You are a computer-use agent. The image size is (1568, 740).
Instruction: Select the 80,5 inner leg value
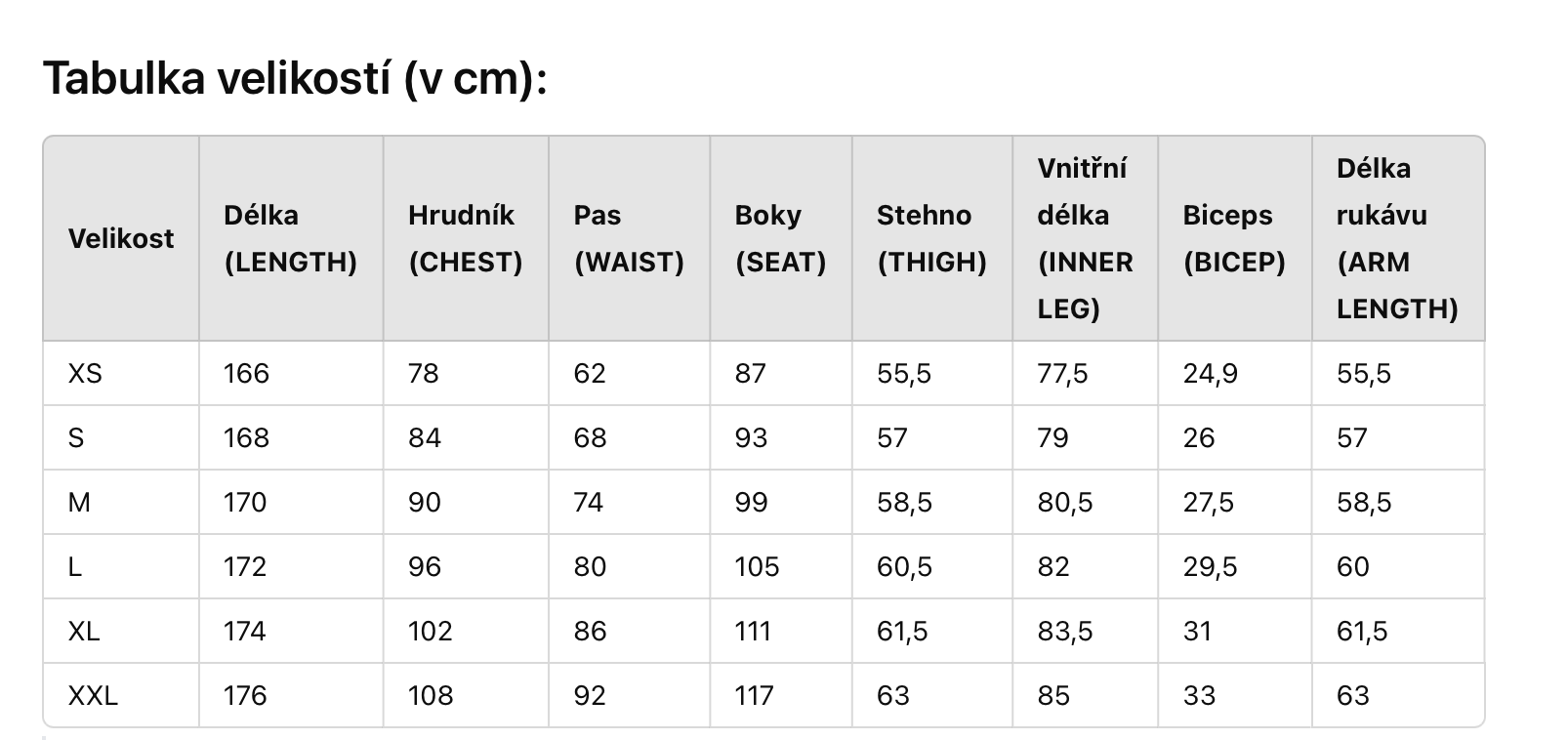click(x=1065, y=502)
